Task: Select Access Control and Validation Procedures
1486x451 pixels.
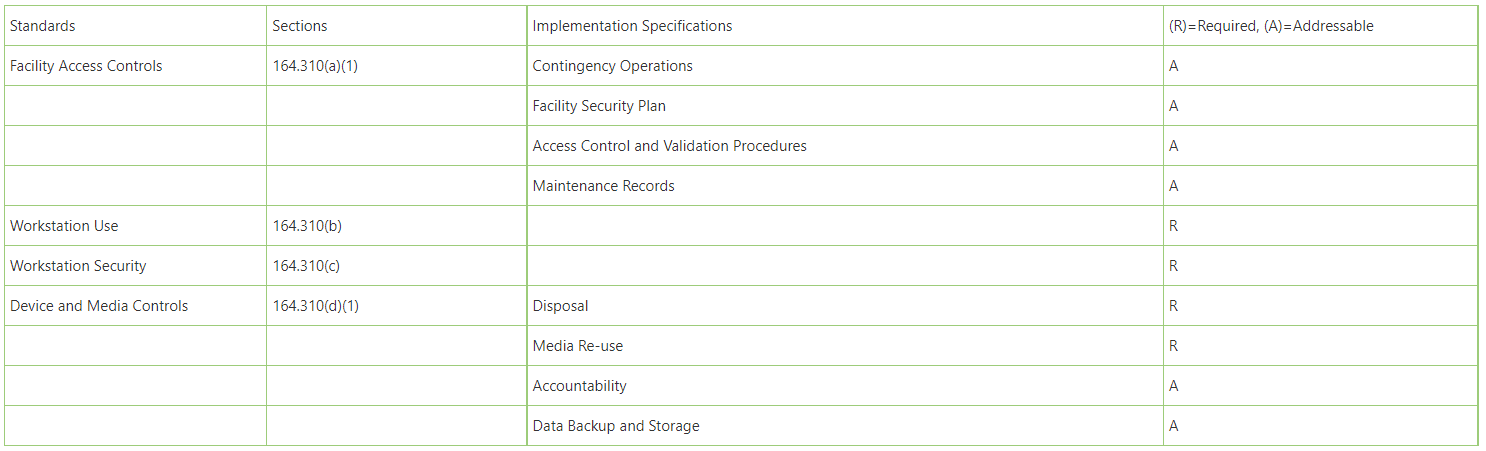Action: (845, 146)
